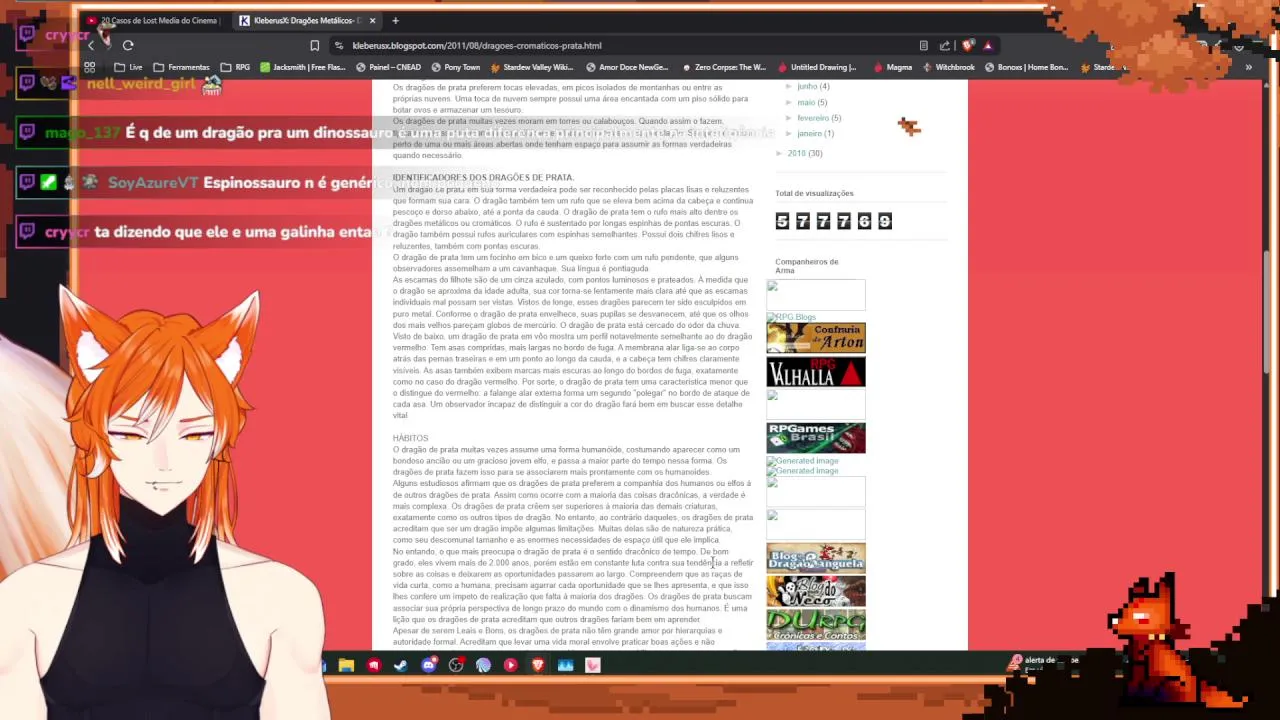Viewport: 1280px width, 720px height.
Task: Click the page view counter digits
Action: click(833, 221)
